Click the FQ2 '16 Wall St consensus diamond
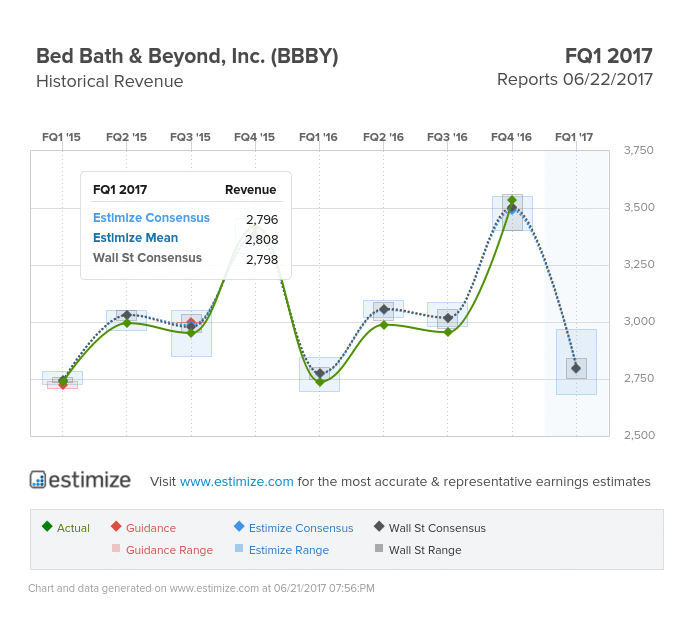 (384, 309)
